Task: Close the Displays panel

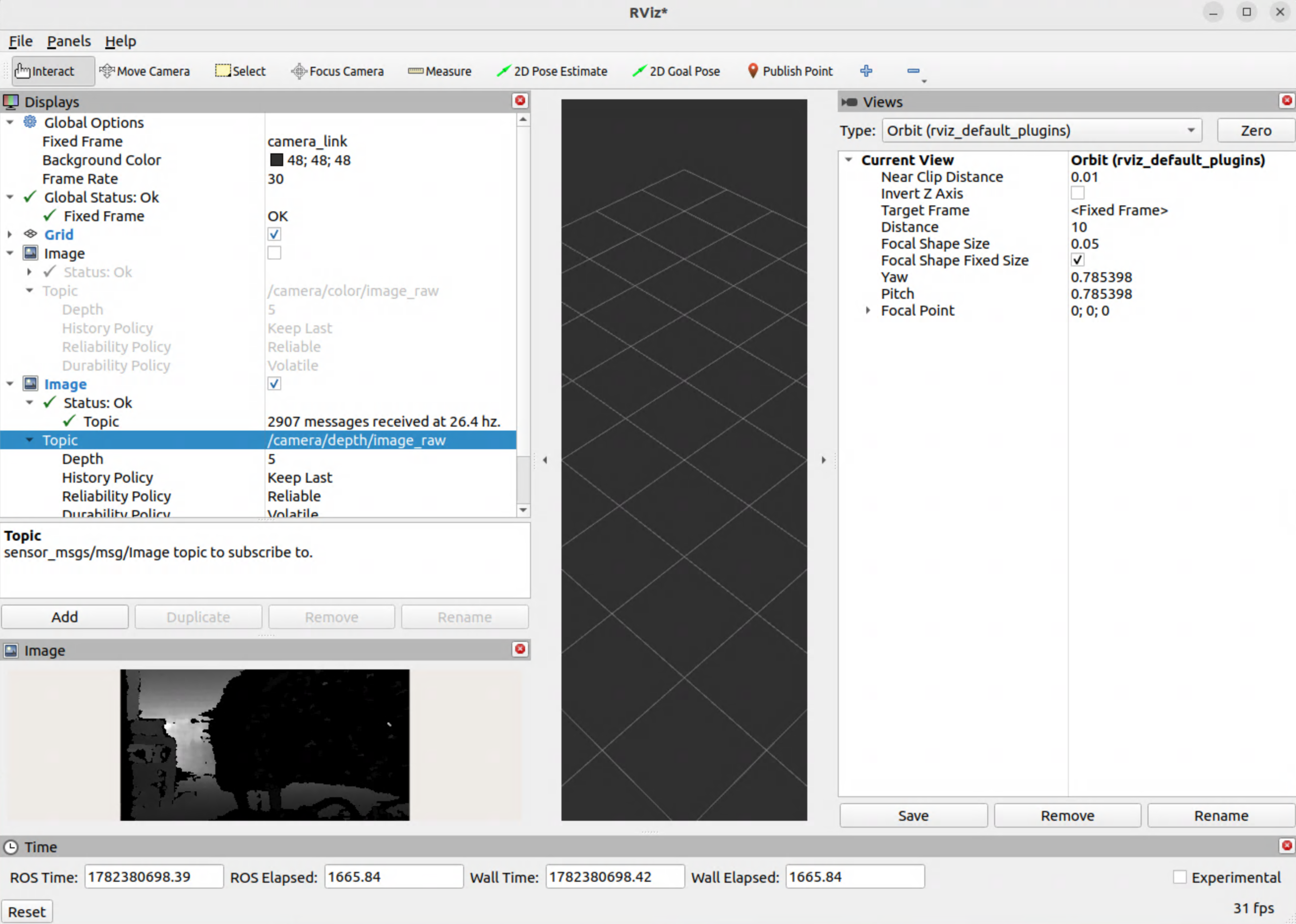Action: click(520, 101)
